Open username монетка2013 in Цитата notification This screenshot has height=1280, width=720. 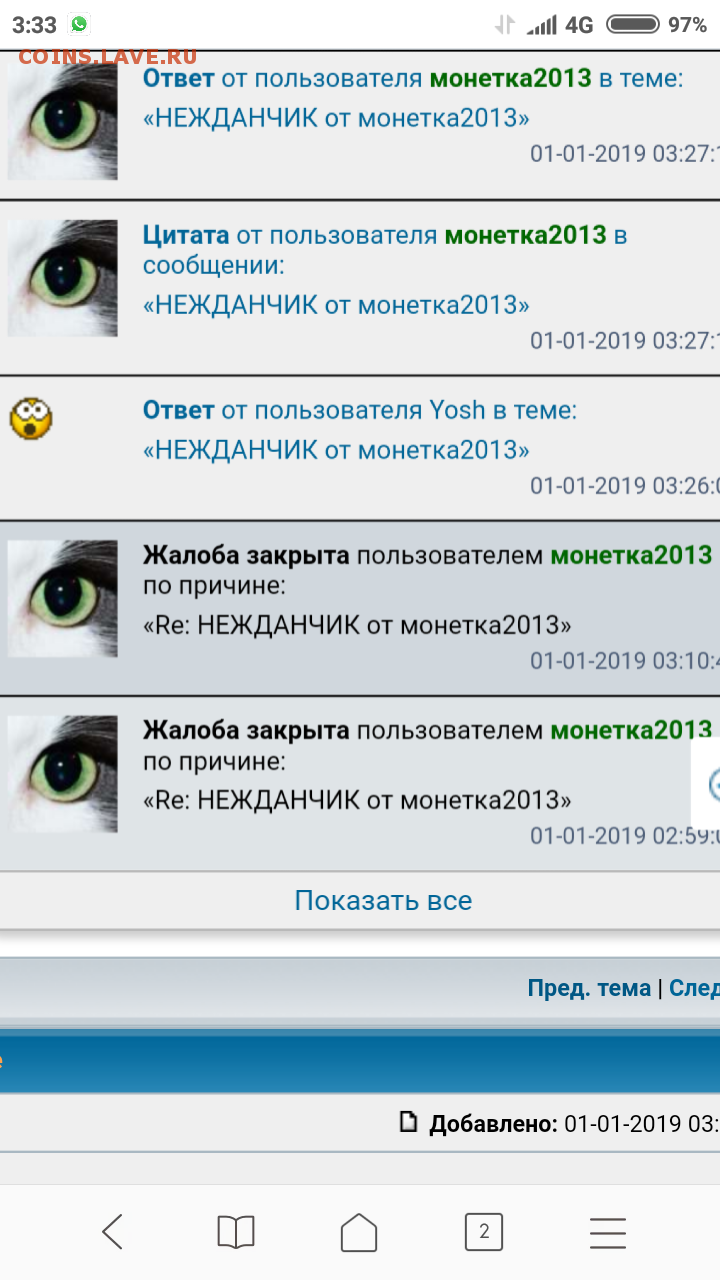click(x=525, y=235)
